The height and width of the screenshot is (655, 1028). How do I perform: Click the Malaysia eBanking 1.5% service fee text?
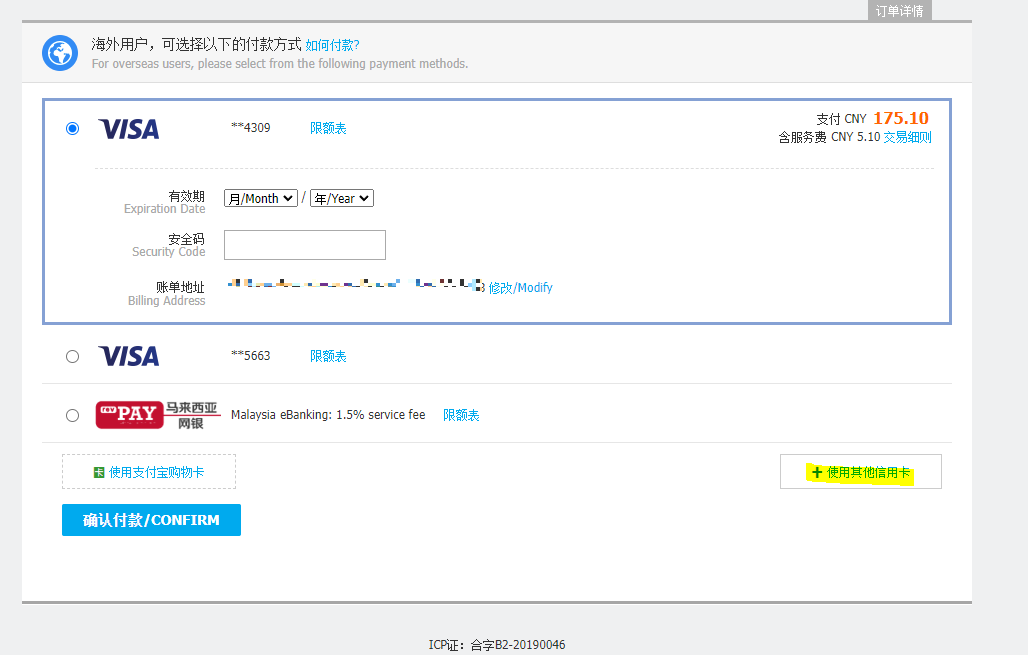[328, 414]
